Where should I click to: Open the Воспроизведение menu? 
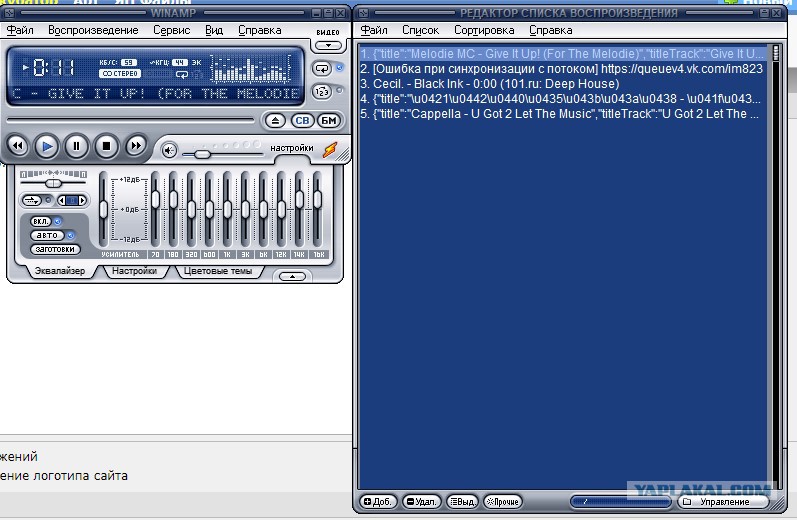coord(93,30)
